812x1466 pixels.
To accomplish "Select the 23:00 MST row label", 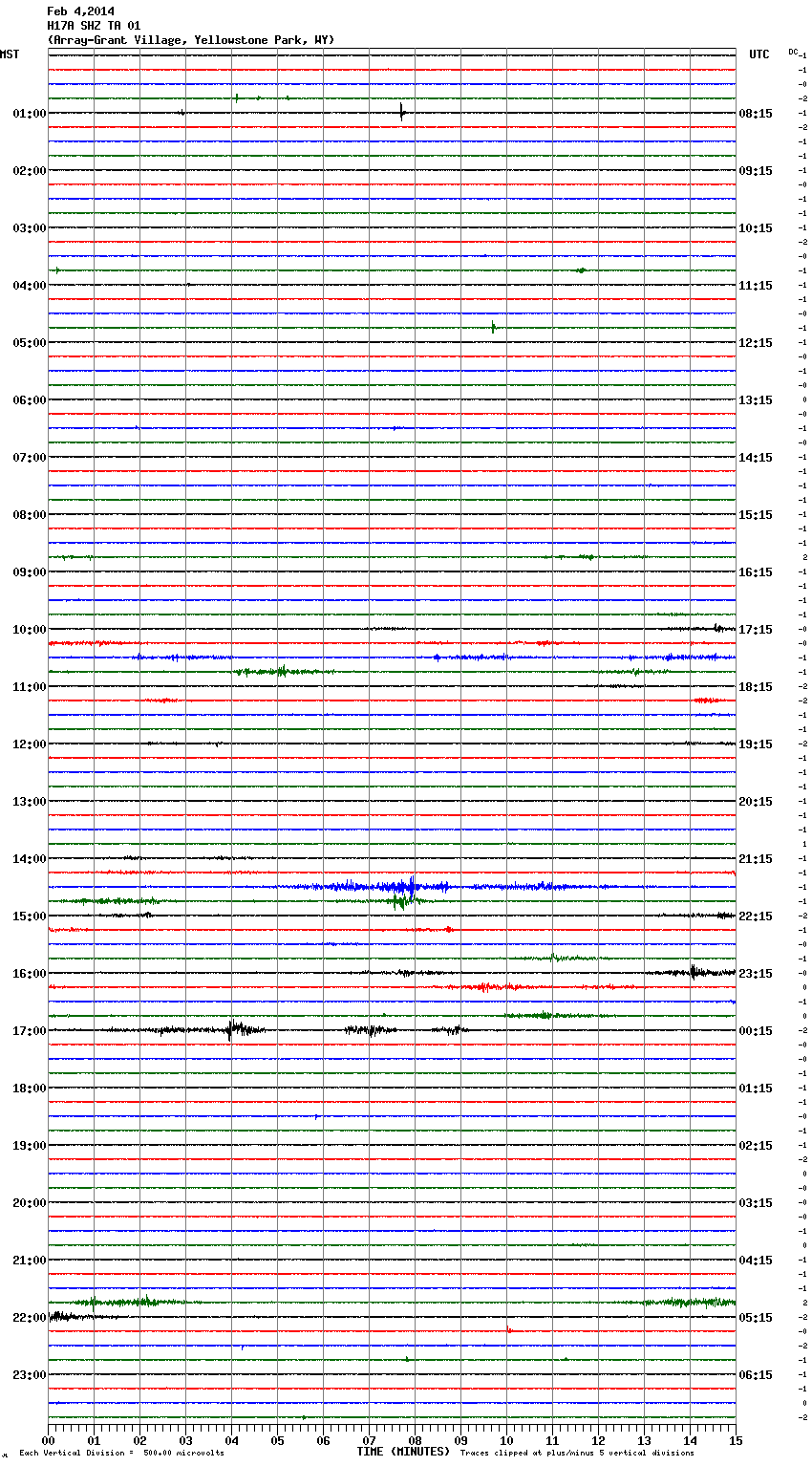I will [29, 1375].
